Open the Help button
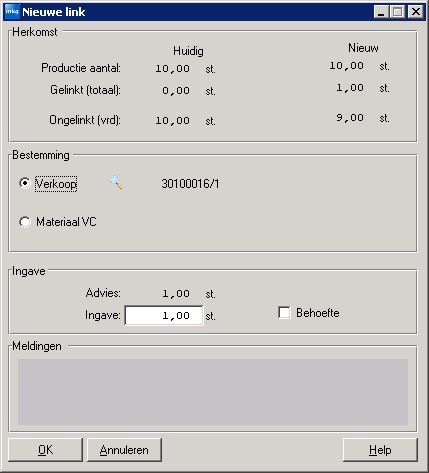This screenshot has height=473, width=429. point(380,450)
